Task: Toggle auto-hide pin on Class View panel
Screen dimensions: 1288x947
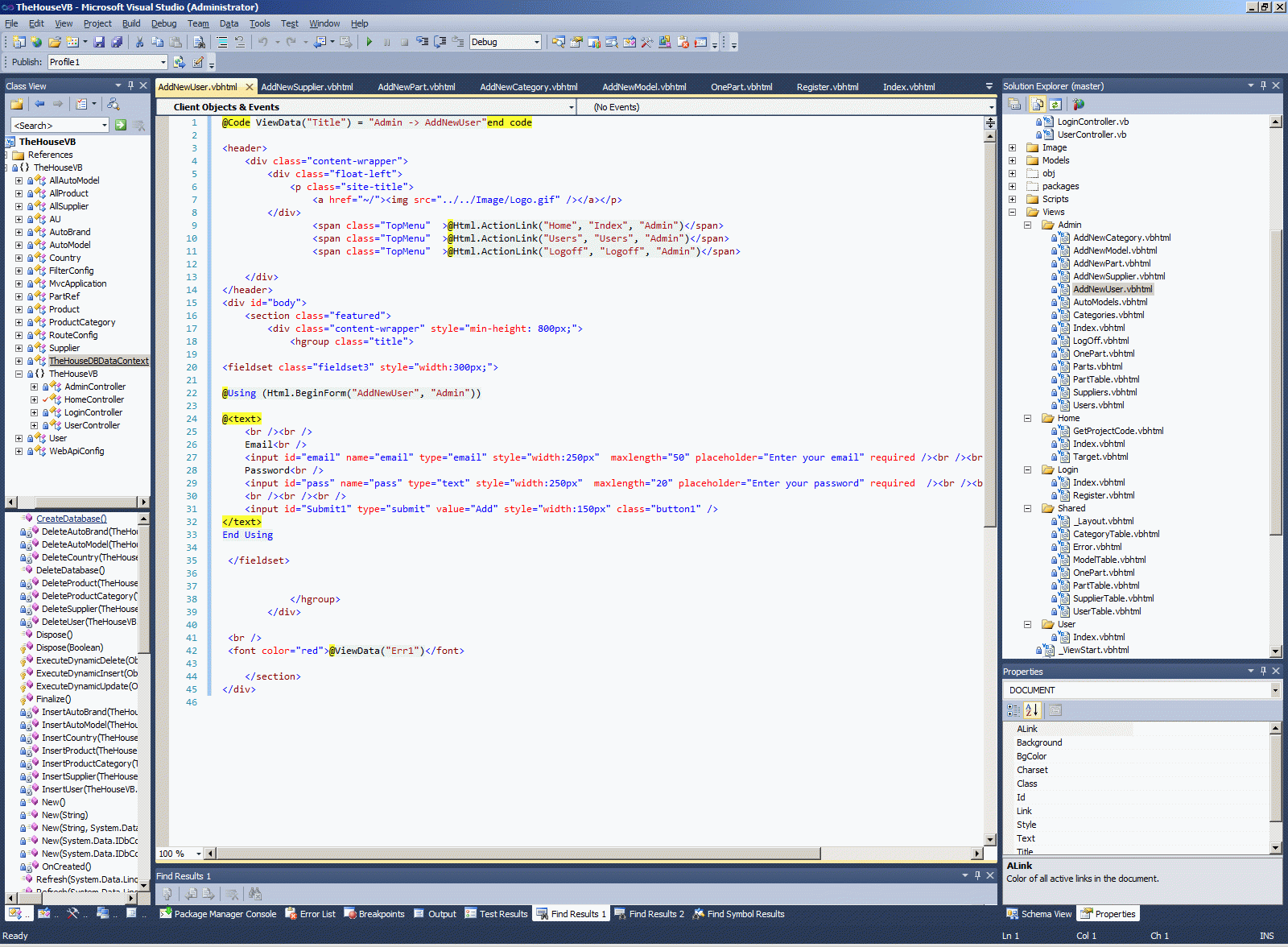Action: click(x=130, y=85)
